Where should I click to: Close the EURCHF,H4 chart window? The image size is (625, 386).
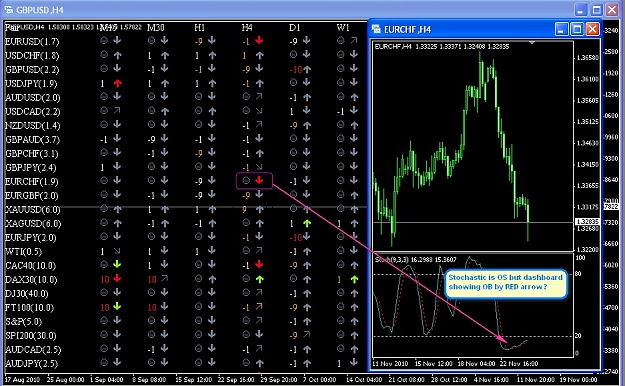(593, 29)
